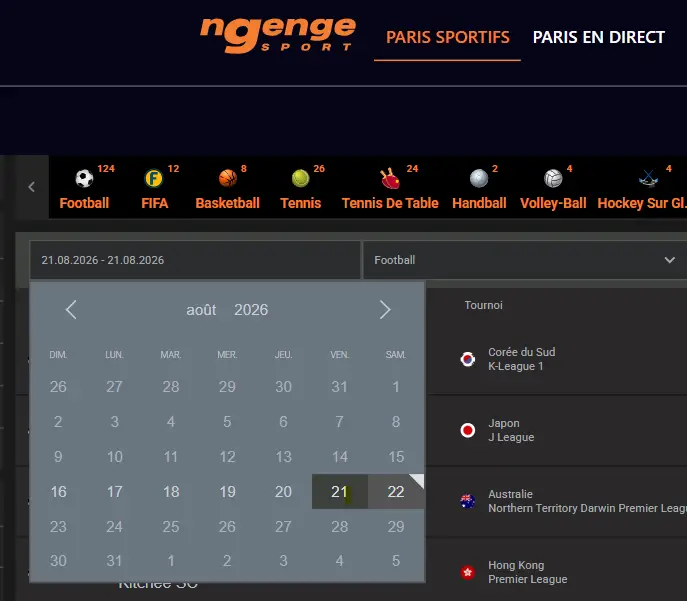Select the FIFA icon
This screenshot has height=601, width=687.
(x=154, y=178)
